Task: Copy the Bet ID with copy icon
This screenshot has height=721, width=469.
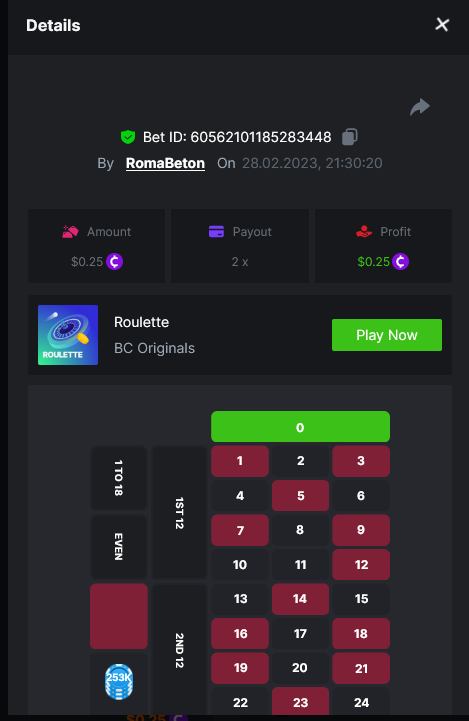Action: 349,137
